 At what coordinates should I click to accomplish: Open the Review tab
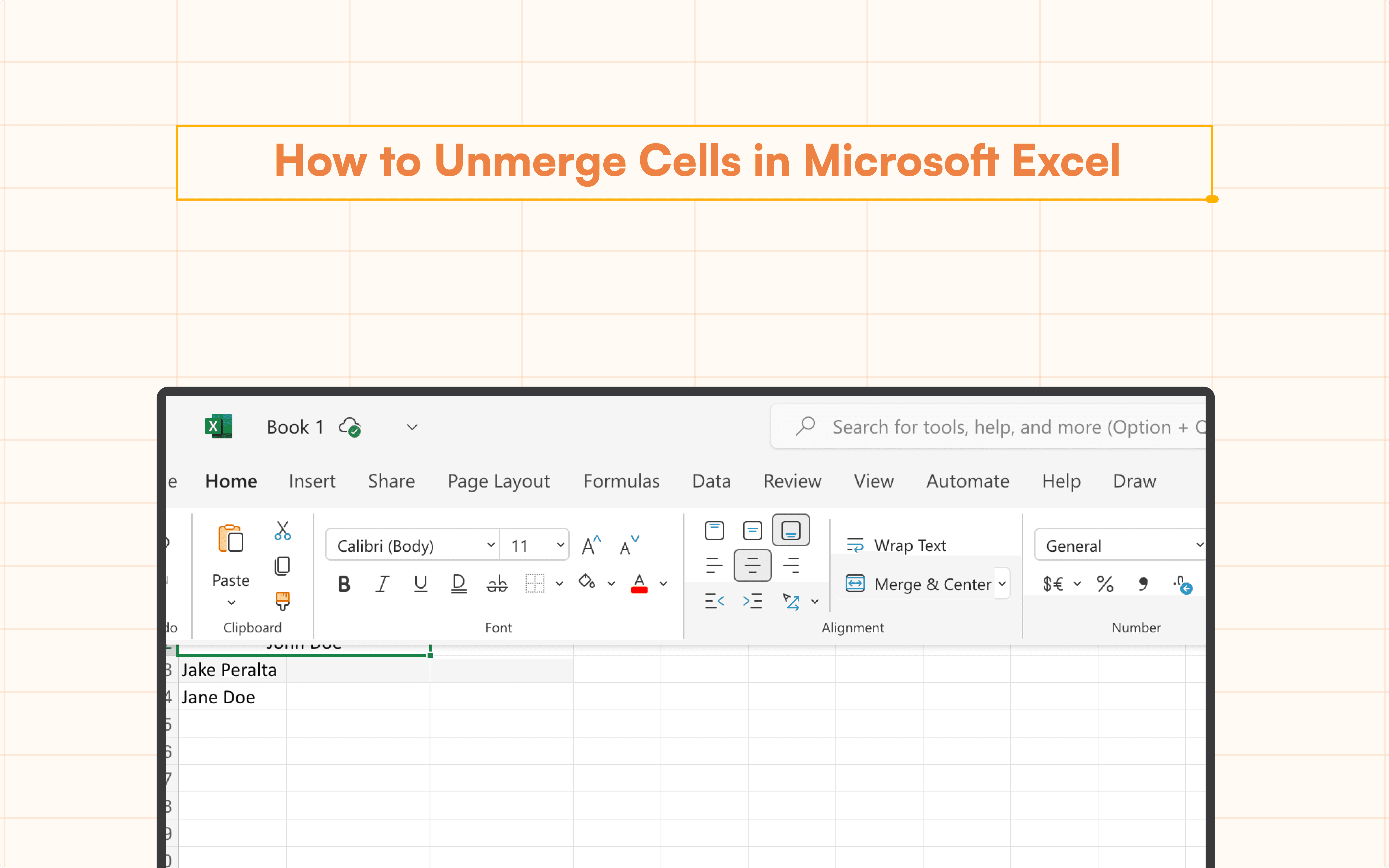tap(793, 481)
